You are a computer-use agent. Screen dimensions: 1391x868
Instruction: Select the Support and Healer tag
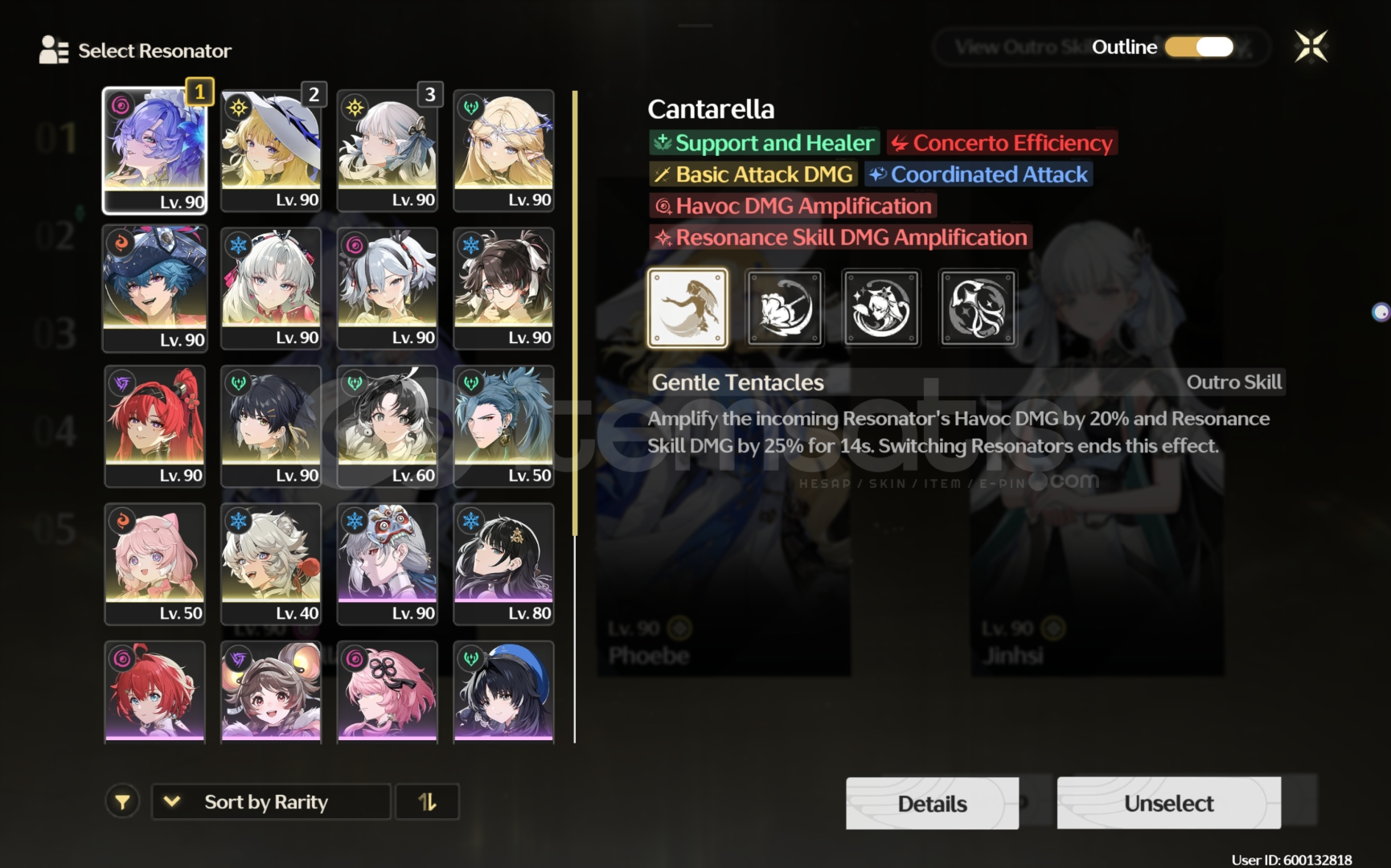pyautogui.click(x=764, y=142)
